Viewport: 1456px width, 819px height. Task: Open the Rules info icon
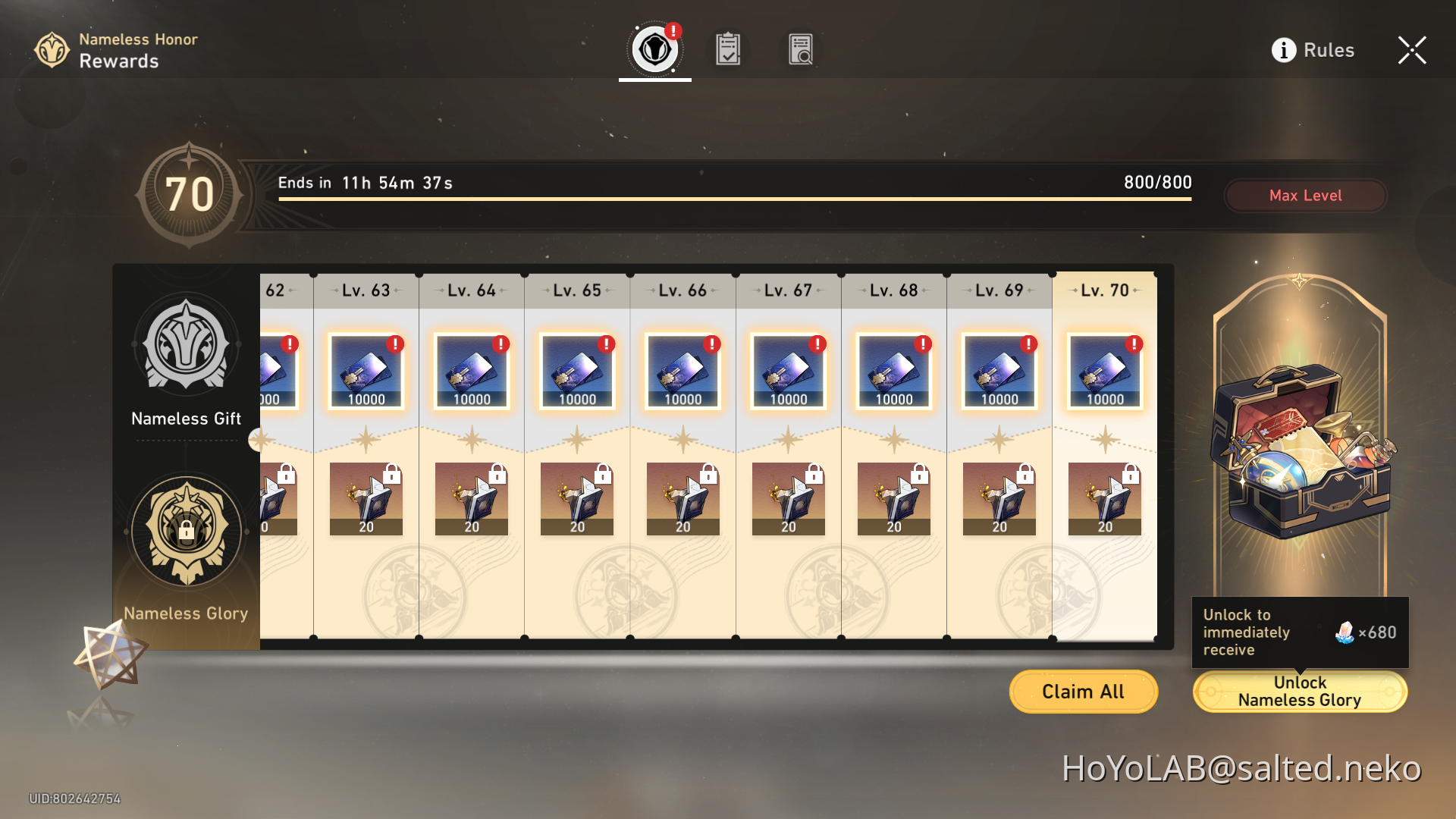click(x=1283, y=50)
